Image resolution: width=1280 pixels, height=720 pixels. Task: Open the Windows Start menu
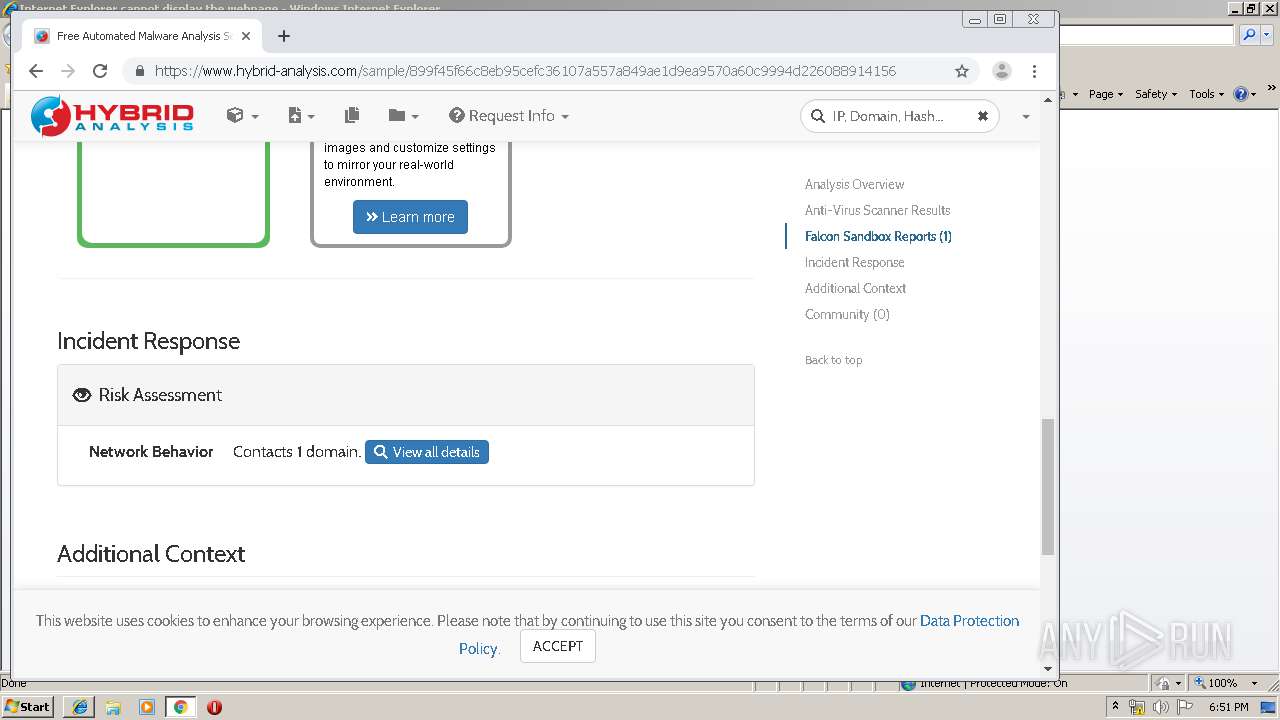28,706
